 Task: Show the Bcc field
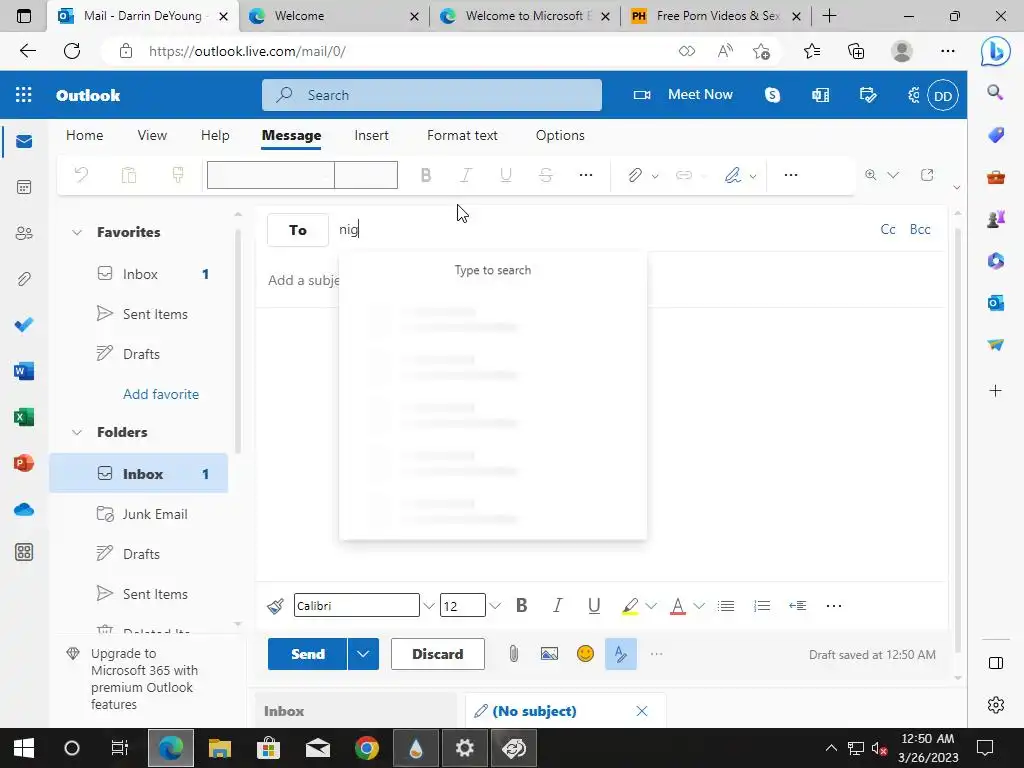click(x=920, y=229)
